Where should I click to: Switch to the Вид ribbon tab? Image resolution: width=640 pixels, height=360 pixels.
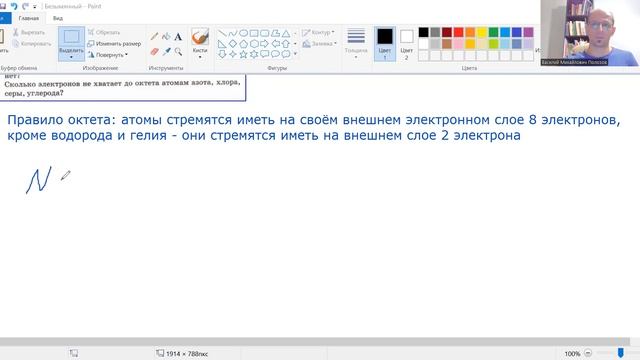(58, 18)
